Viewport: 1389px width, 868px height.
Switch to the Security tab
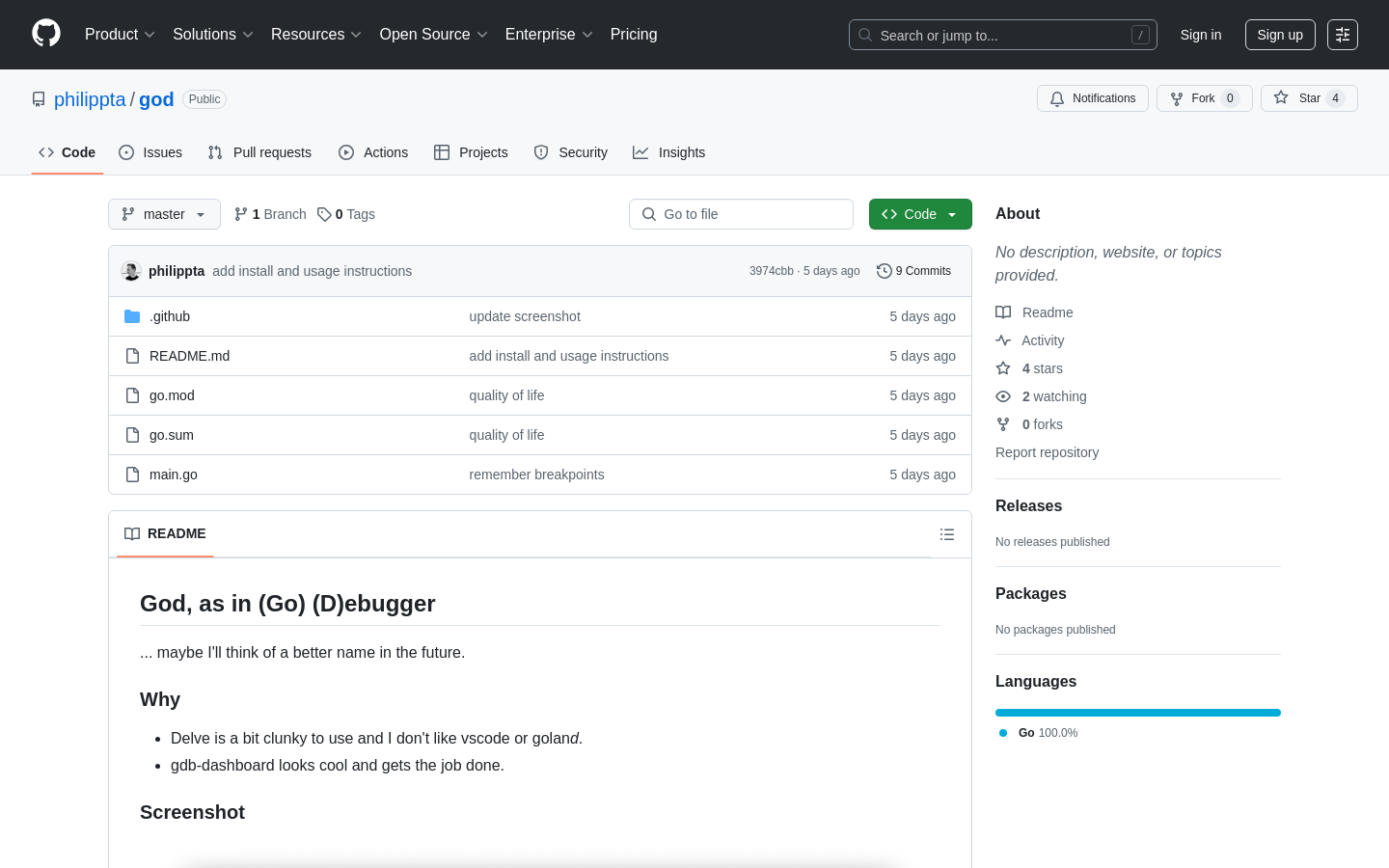(x=571, y=152)
